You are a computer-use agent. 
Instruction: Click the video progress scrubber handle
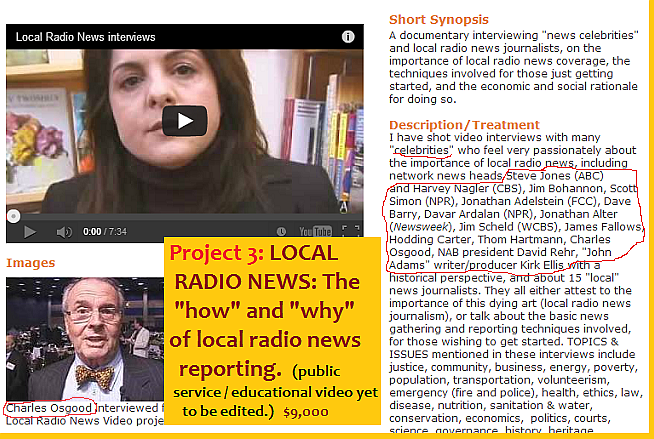[13, 216]
